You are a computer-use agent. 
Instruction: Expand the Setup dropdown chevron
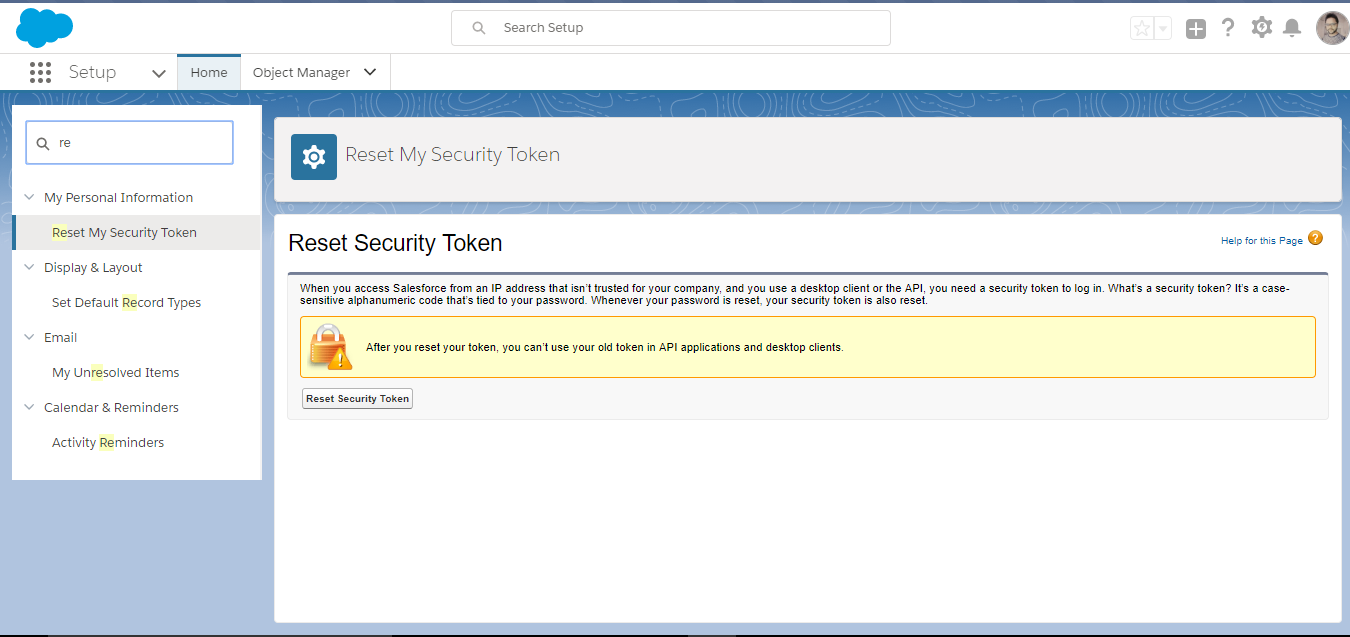coord(158,73)
